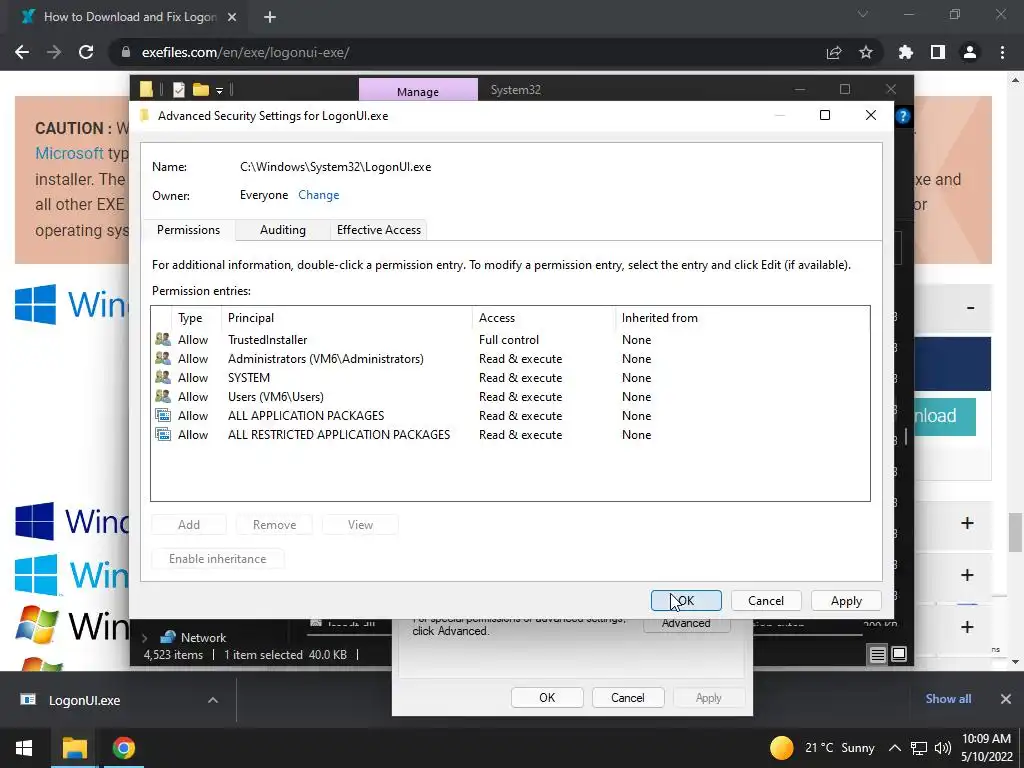
Task: Close the downloads bar with X
Action: pos(1006,699)
